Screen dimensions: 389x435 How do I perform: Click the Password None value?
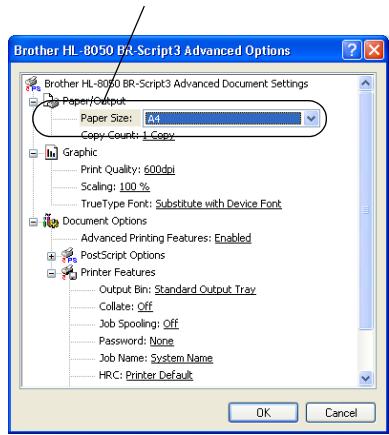pos(161,341)
